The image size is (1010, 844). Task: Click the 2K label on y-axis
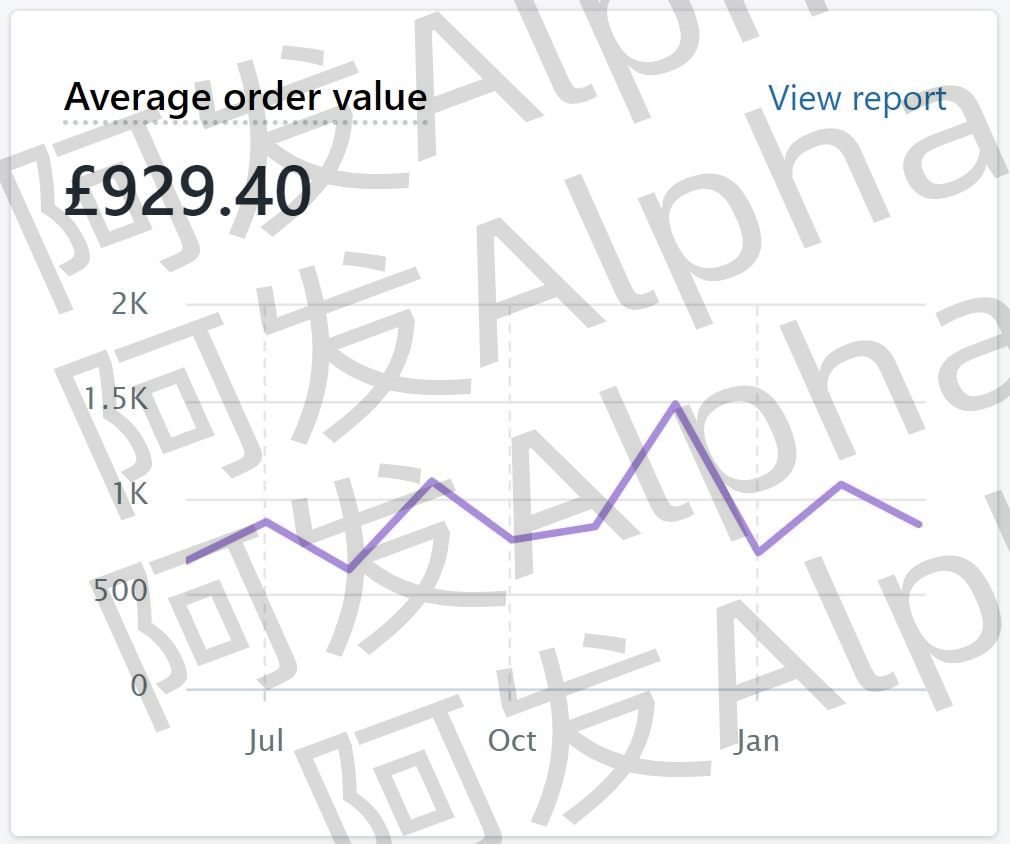(x=129, y=303)
